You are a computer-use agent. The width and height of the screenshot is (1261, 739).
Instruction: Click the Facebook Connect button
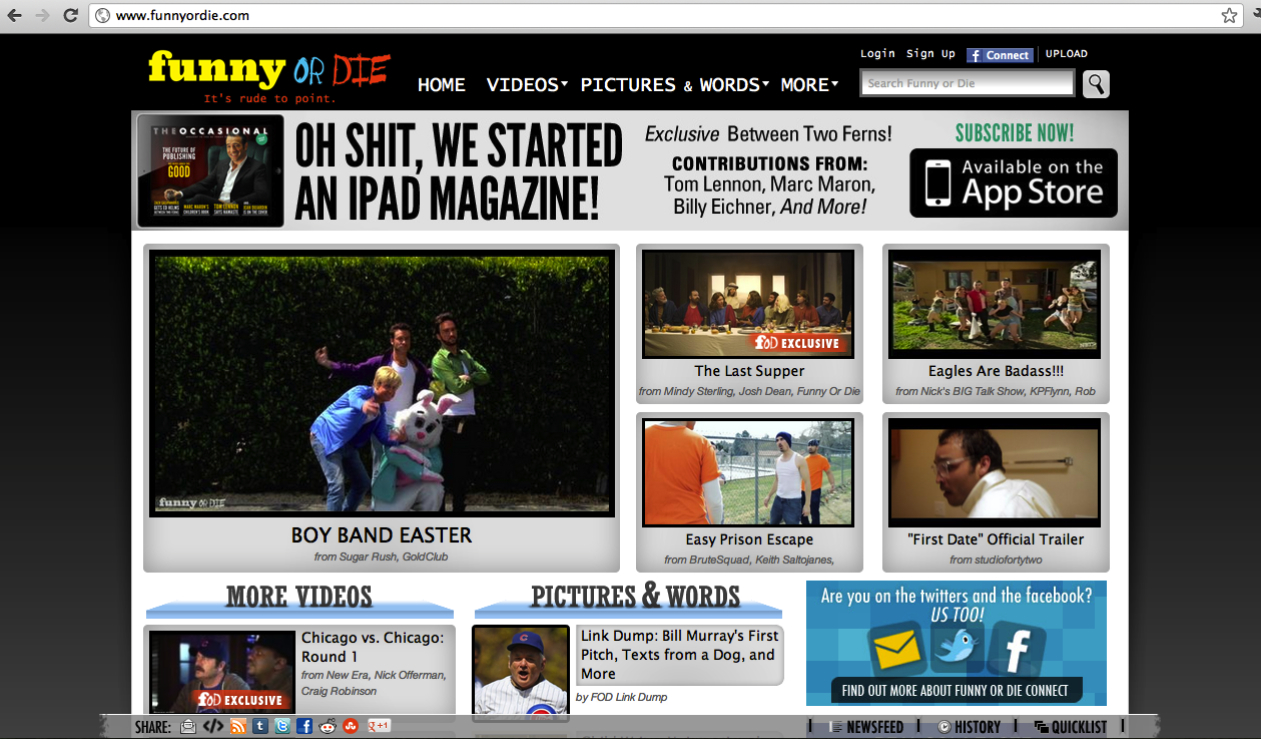point(999,55)
